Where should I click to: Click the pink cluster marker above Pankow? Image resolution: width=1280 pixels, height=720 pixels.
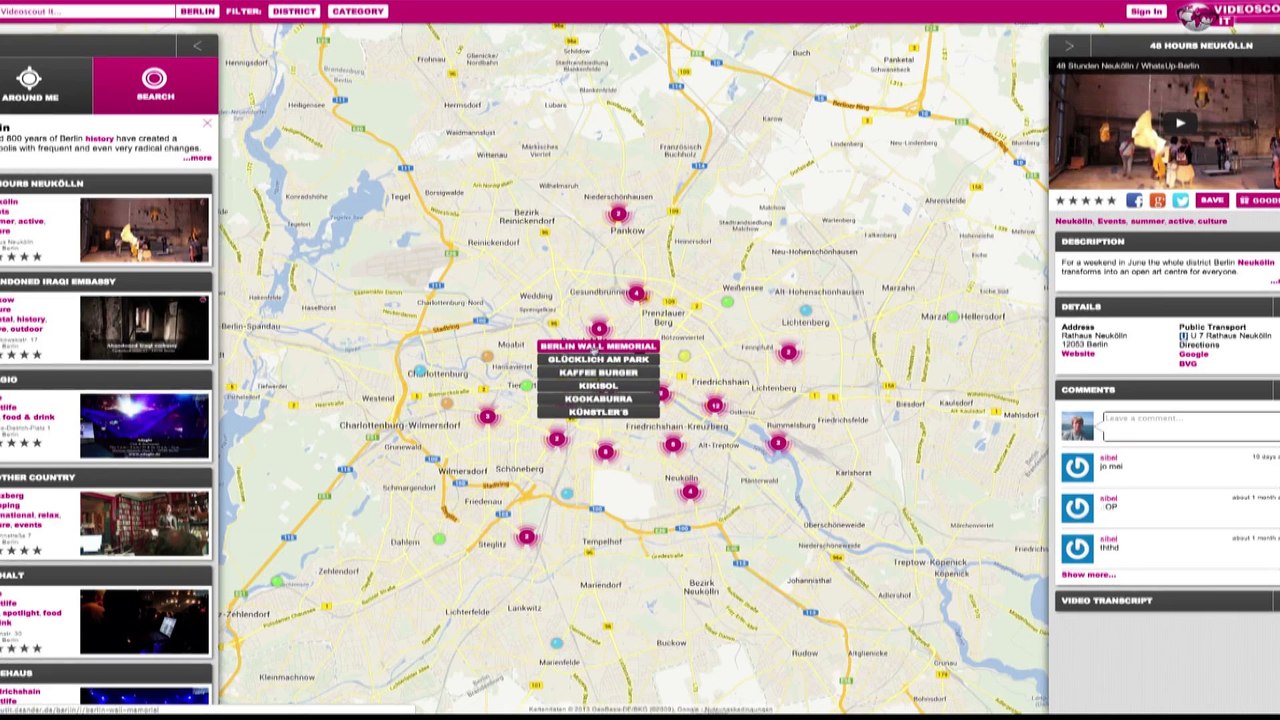click(618, 214)
